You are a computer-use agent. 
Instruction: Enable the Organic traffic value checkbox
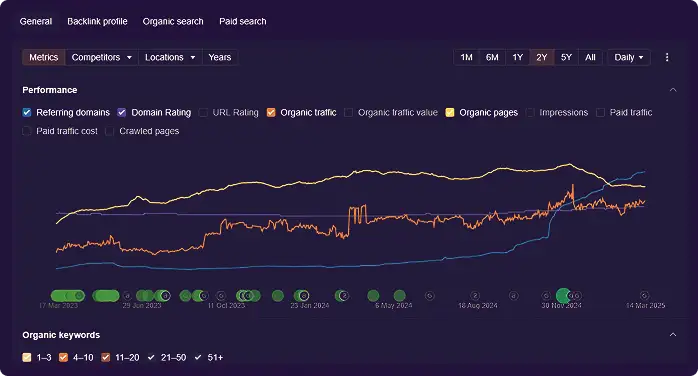pos(349,113)
